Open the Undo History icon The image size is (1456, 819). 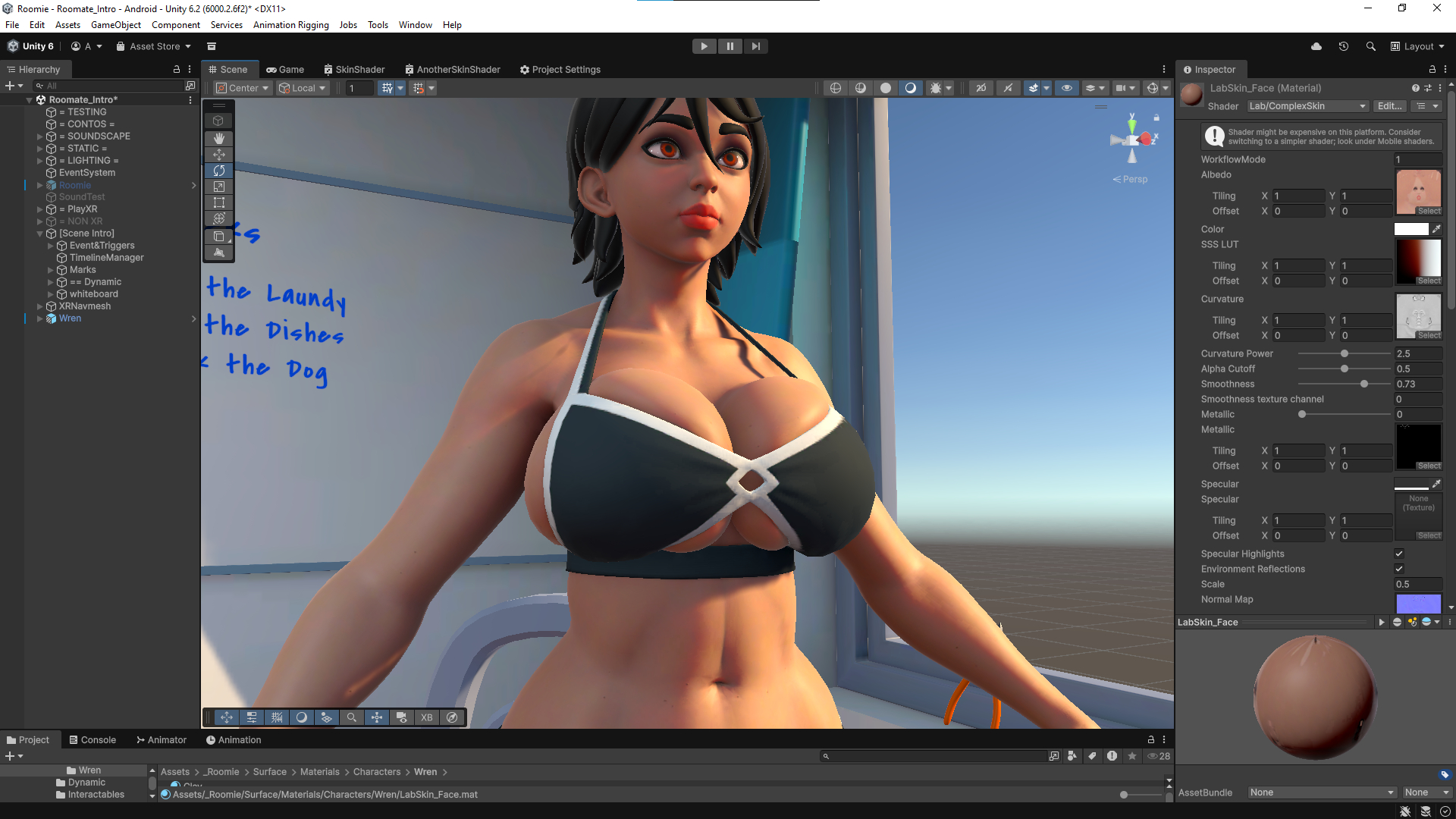pyautogui.click(x=1343, y=46)
